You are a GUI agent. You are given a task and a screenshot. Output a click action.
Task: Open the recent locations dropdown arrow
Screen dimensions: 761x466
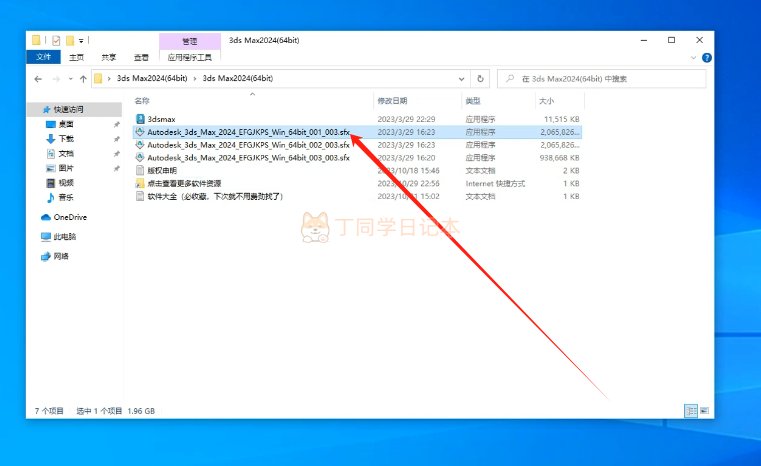coord(70,79)
